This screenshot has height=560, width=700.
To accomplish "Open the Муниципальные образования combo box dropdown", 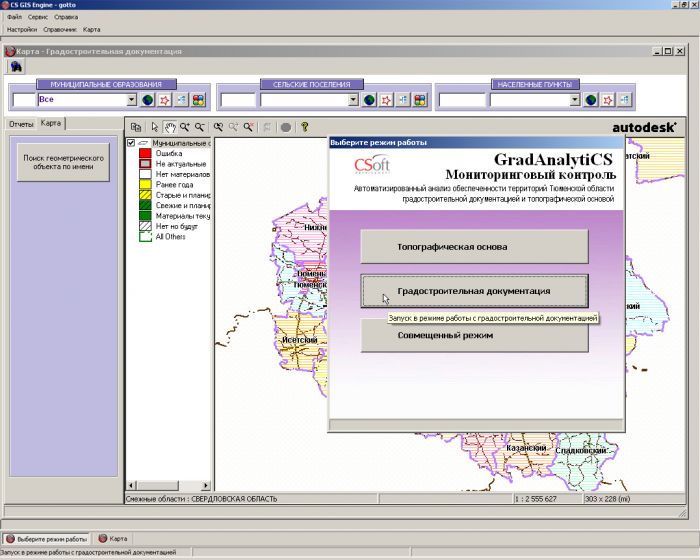I will pyautogui.click(x=132, y=100).
